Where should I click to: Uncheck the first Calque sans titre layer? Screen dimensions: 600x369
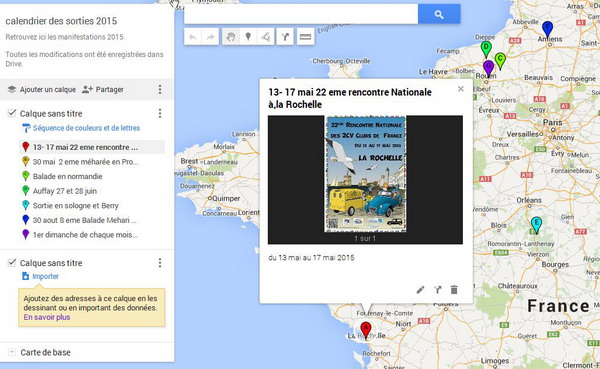point(12,113)
